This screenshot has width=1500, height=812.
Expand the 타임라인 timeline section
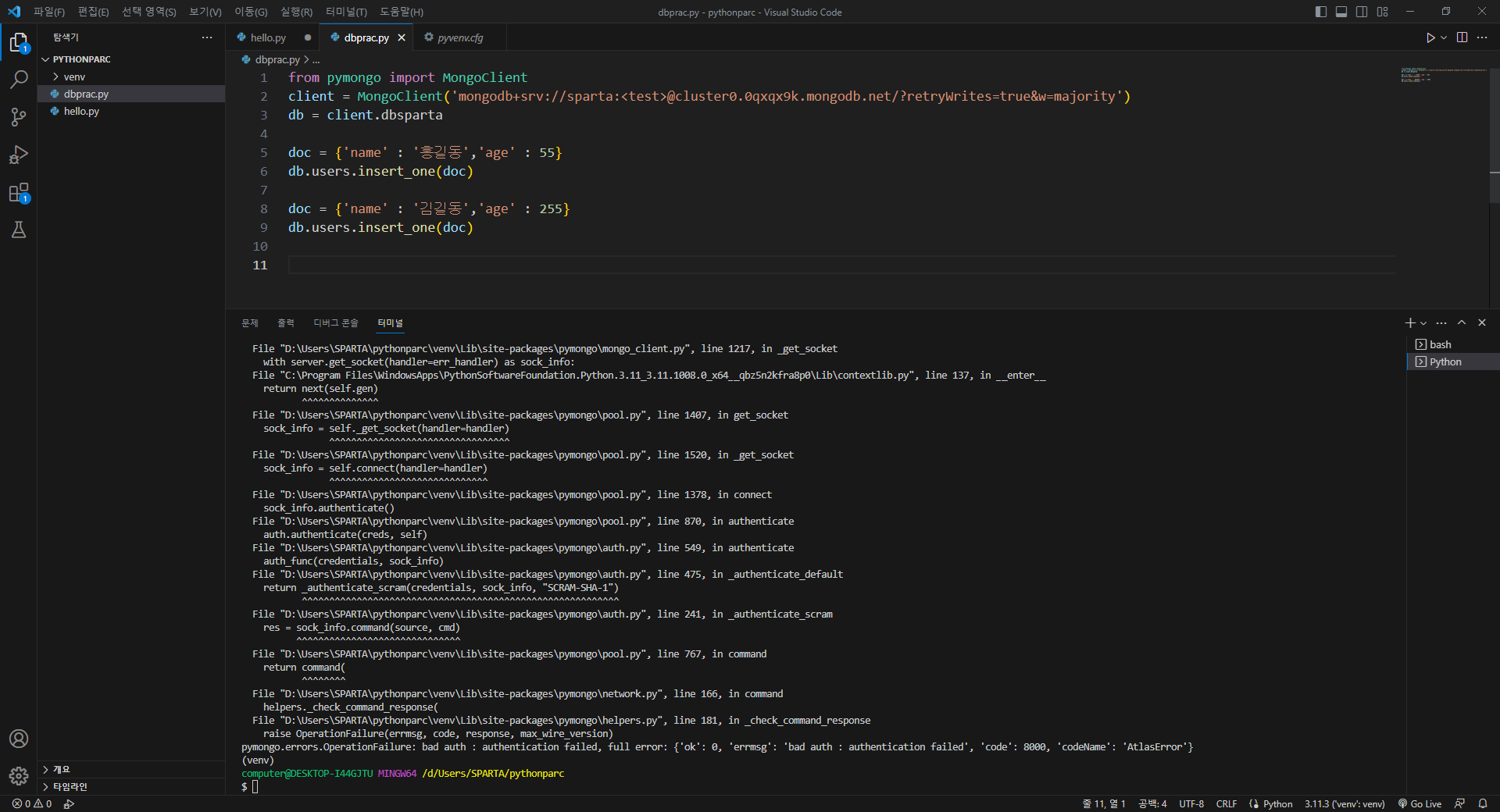(x=131, y=786)
